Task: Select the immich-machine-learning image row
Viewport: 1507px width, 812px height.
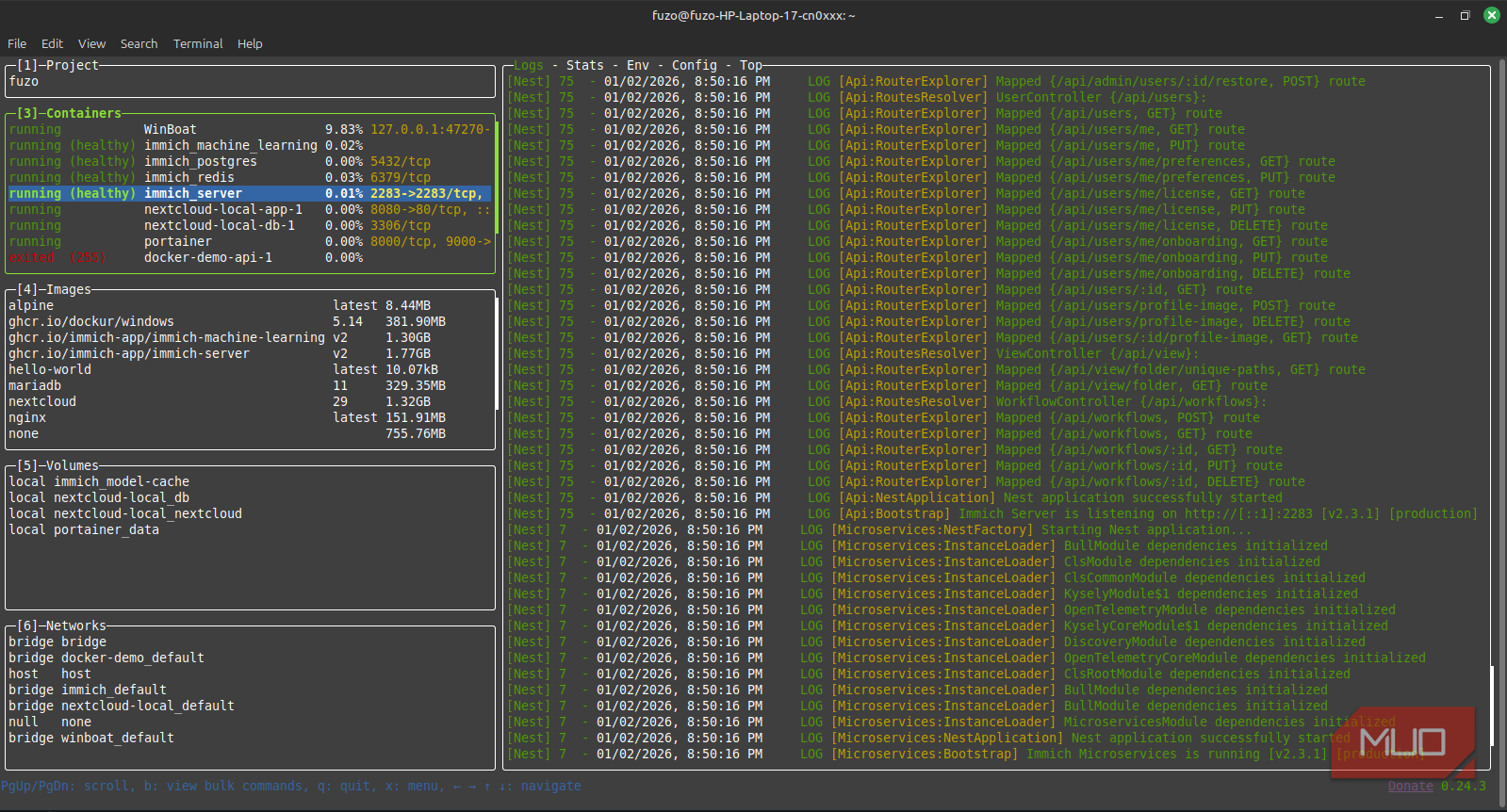Action: click(x=250, y=337)
